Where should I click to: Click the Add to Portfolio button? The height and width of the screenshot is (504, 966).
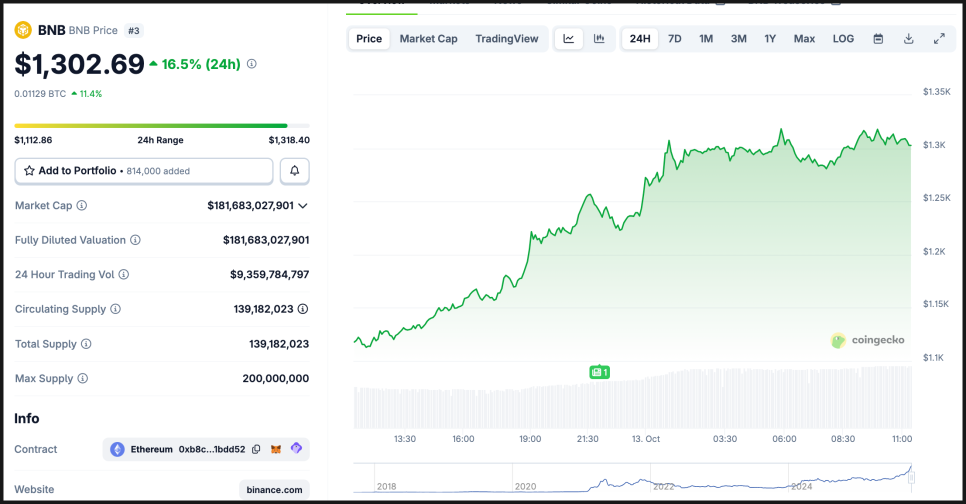coord(144,171)
